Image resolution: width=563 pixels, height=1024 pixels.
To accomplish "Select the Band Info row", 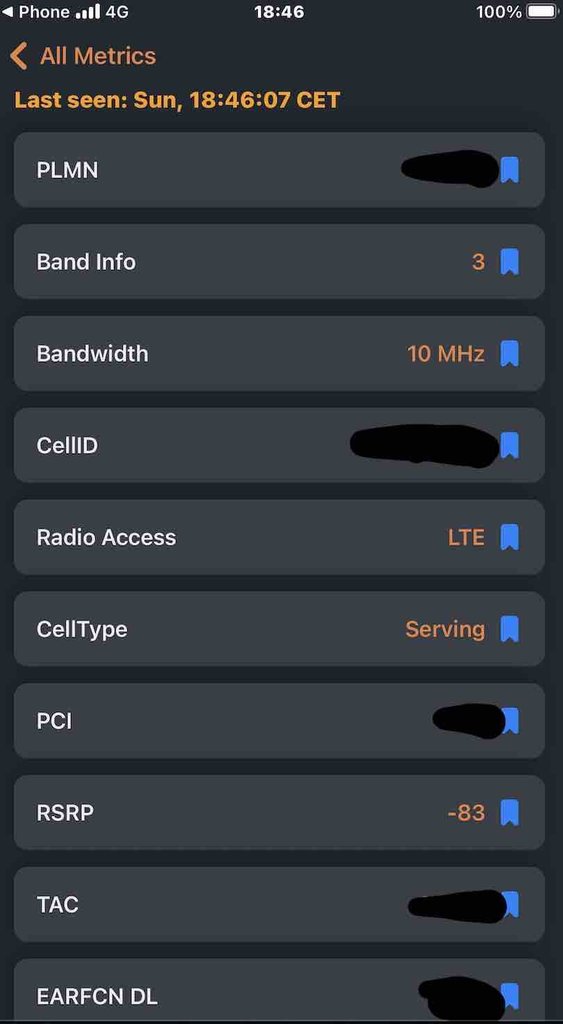I will (279, 262).
